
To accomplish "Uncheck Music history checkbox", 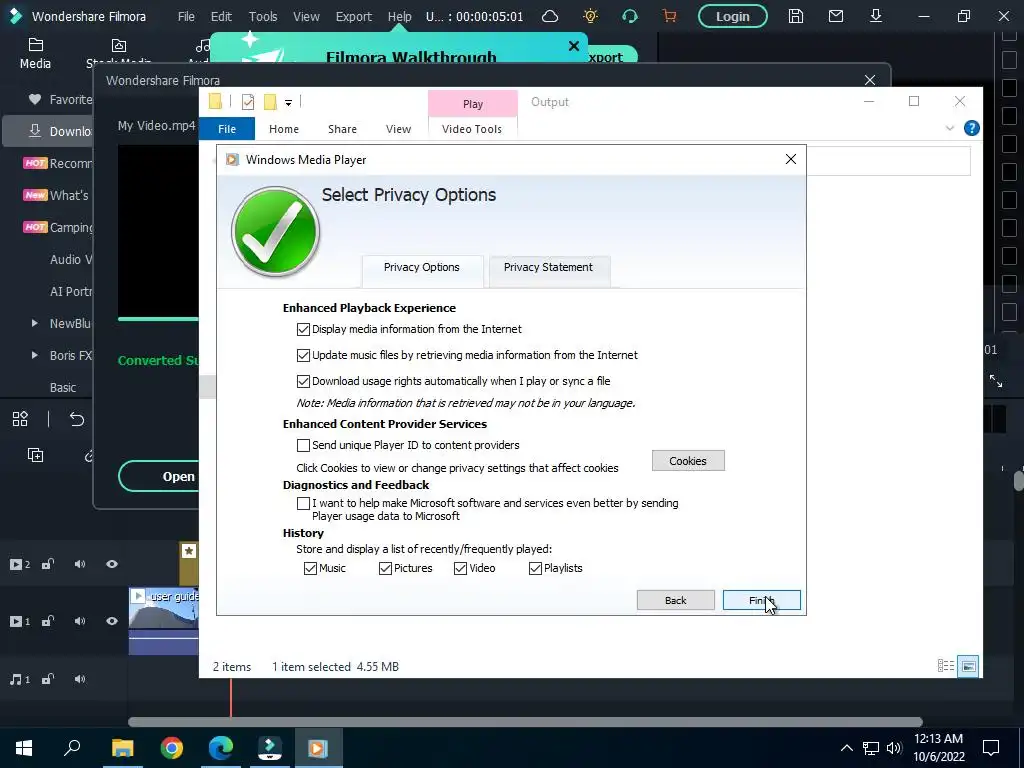I will coord(310,568).
